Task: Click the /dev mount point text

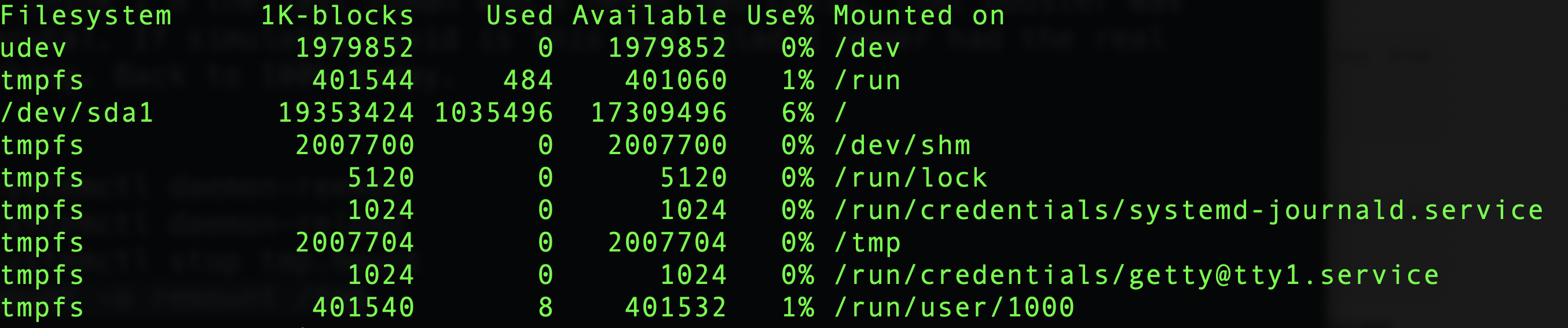Action: [867, 48]
